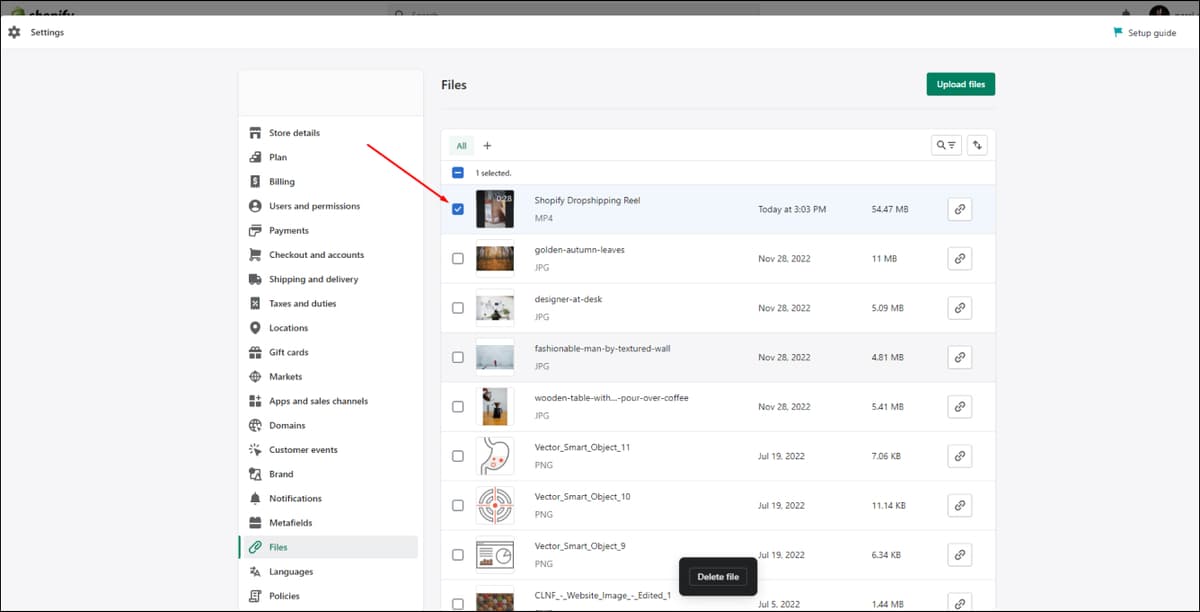Image resolution: width=1200 pixels, height=612 pixels.
Task: Open the Markets globe icon
Action: [x=255, y=377]
